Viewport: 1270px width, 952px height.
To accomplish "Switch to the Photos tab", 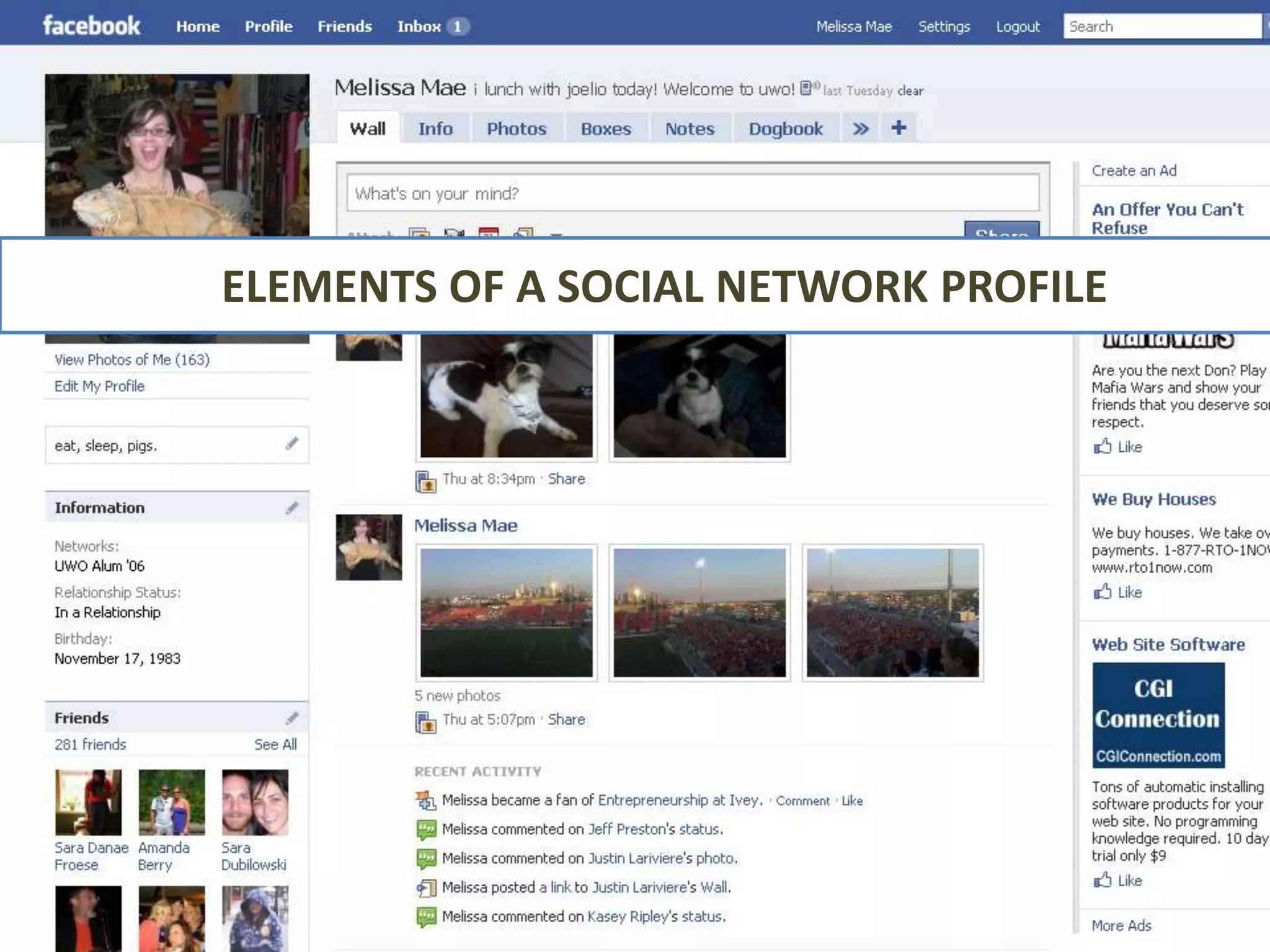I will [x=517, y=128].
